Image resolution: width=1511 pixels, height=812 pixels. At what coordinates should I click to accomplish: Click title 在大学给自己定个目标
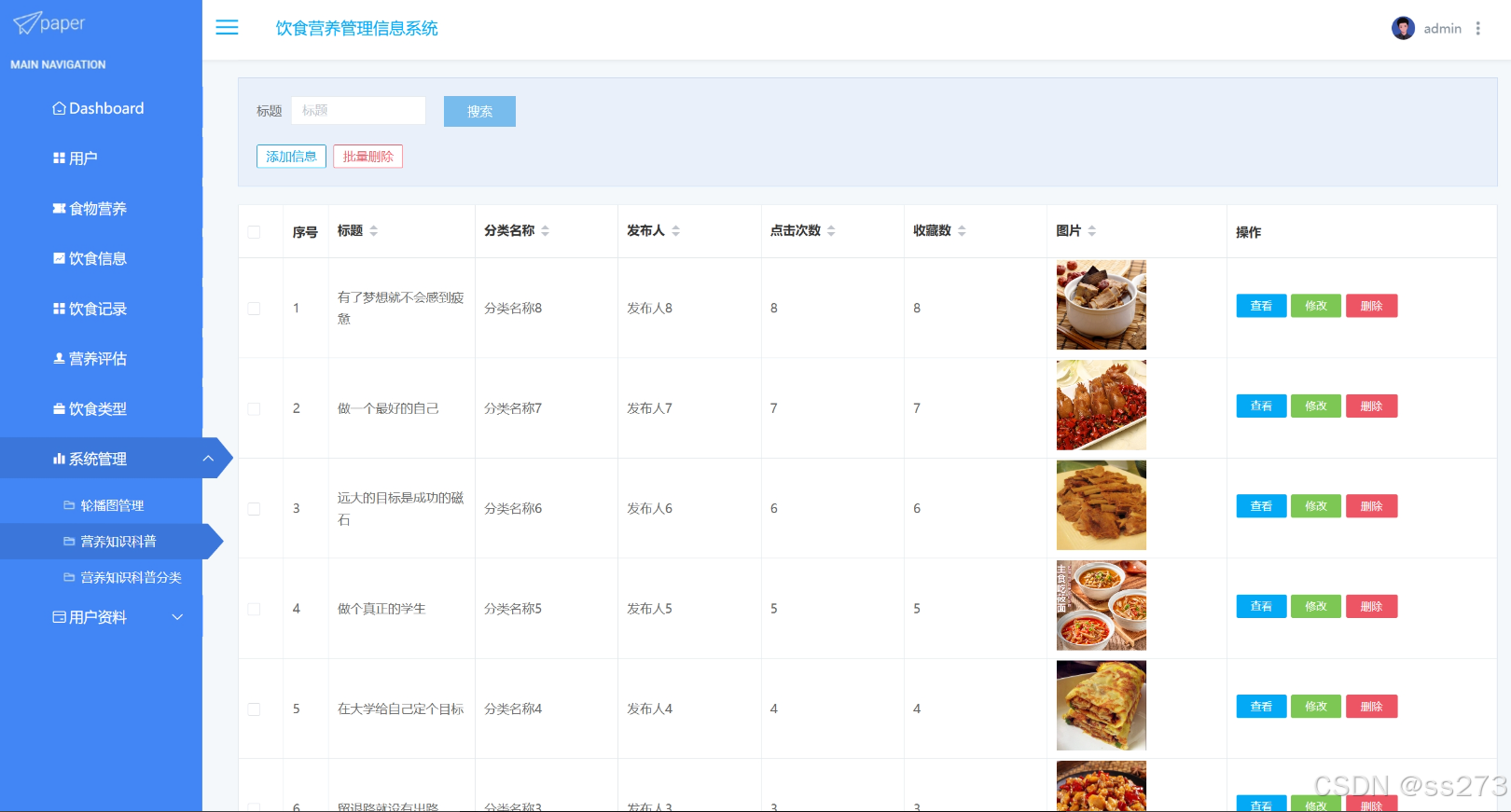point(400,709)
